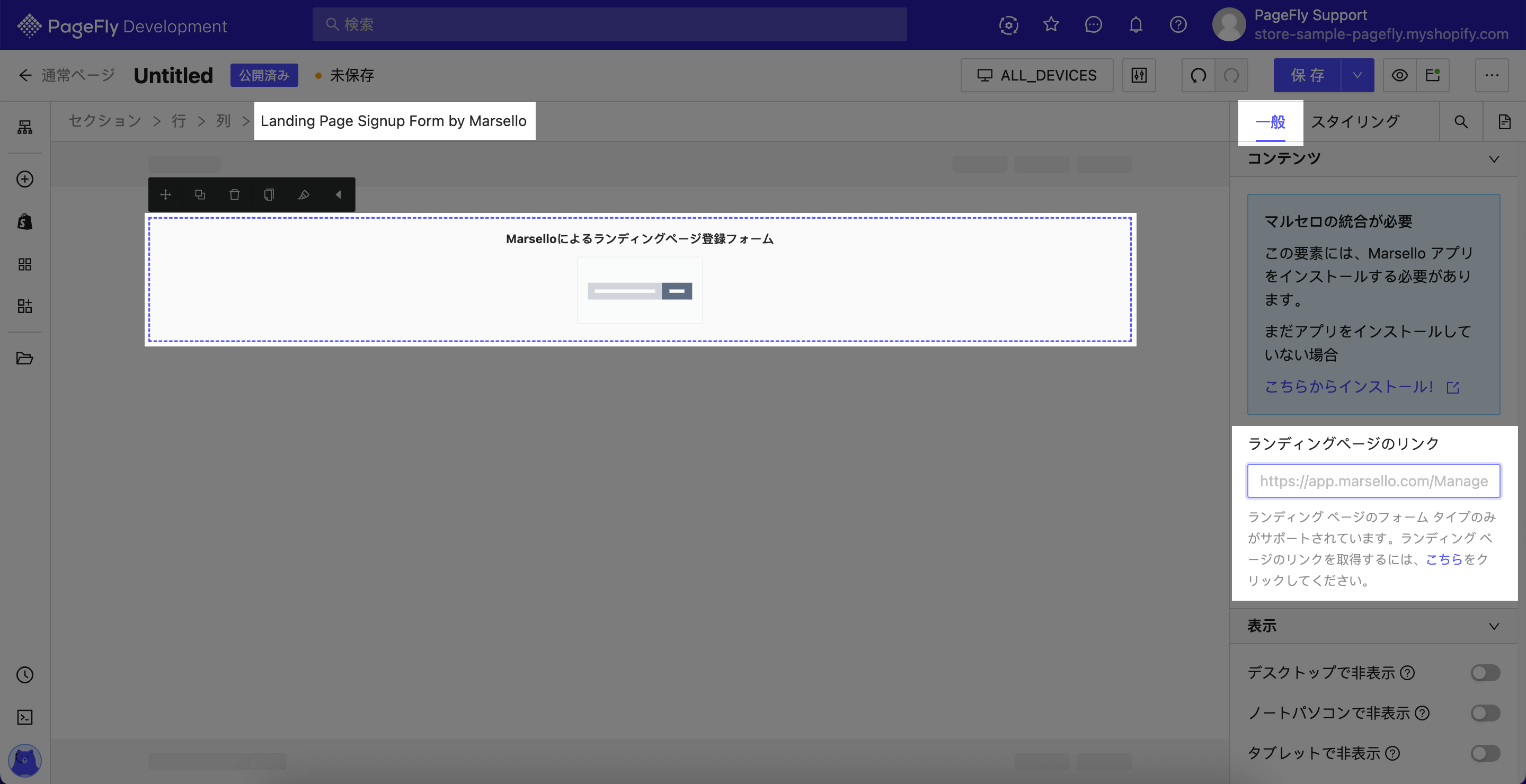Open page settings sliders icon

[x=1139, y=75]
